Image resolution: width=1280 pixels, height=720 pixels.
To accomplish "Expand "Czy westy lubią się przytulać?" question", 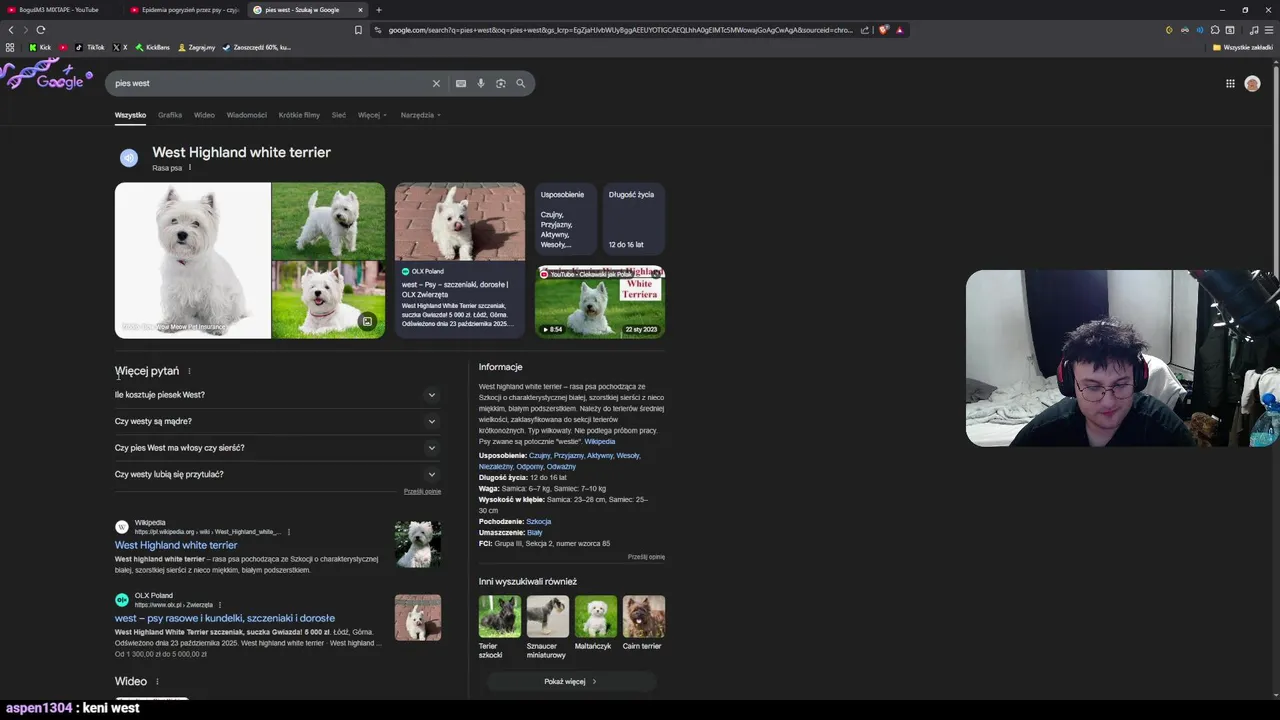I will [x=277, y=474].
